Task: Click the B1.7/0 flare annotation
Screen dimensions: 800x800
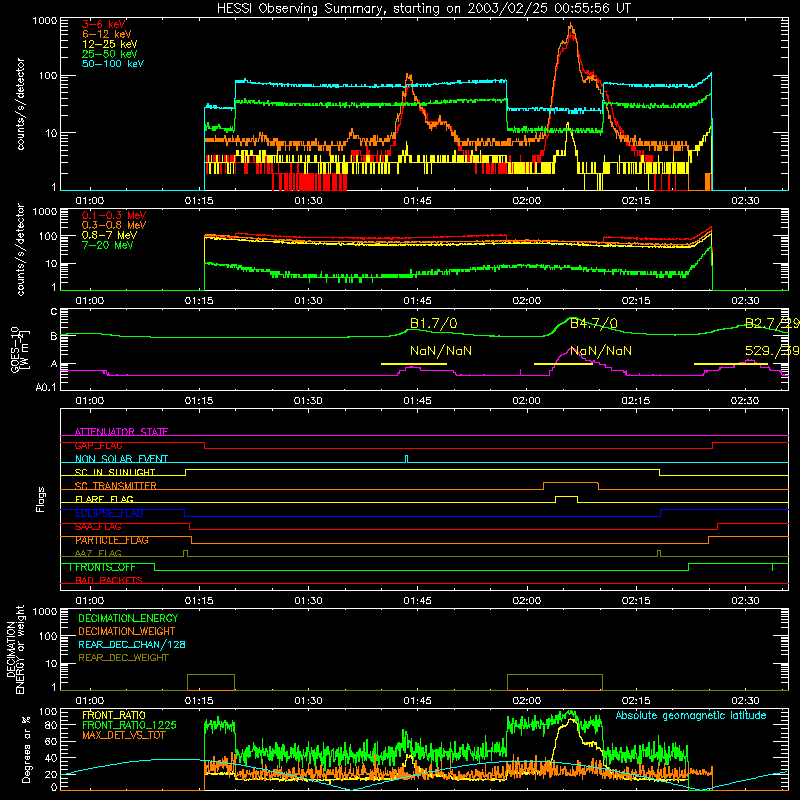Action: [x=434, y=323]
